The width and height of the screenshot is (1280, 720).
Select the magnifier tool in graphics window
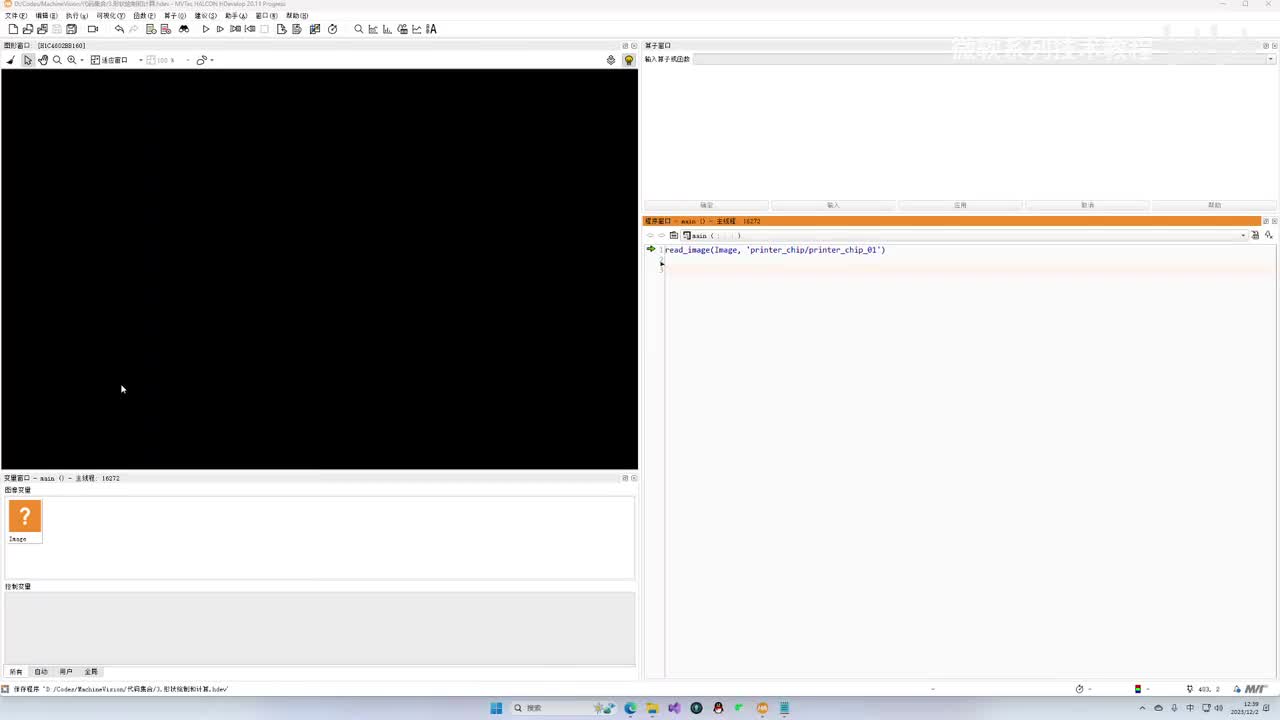[x=57, y=60]
